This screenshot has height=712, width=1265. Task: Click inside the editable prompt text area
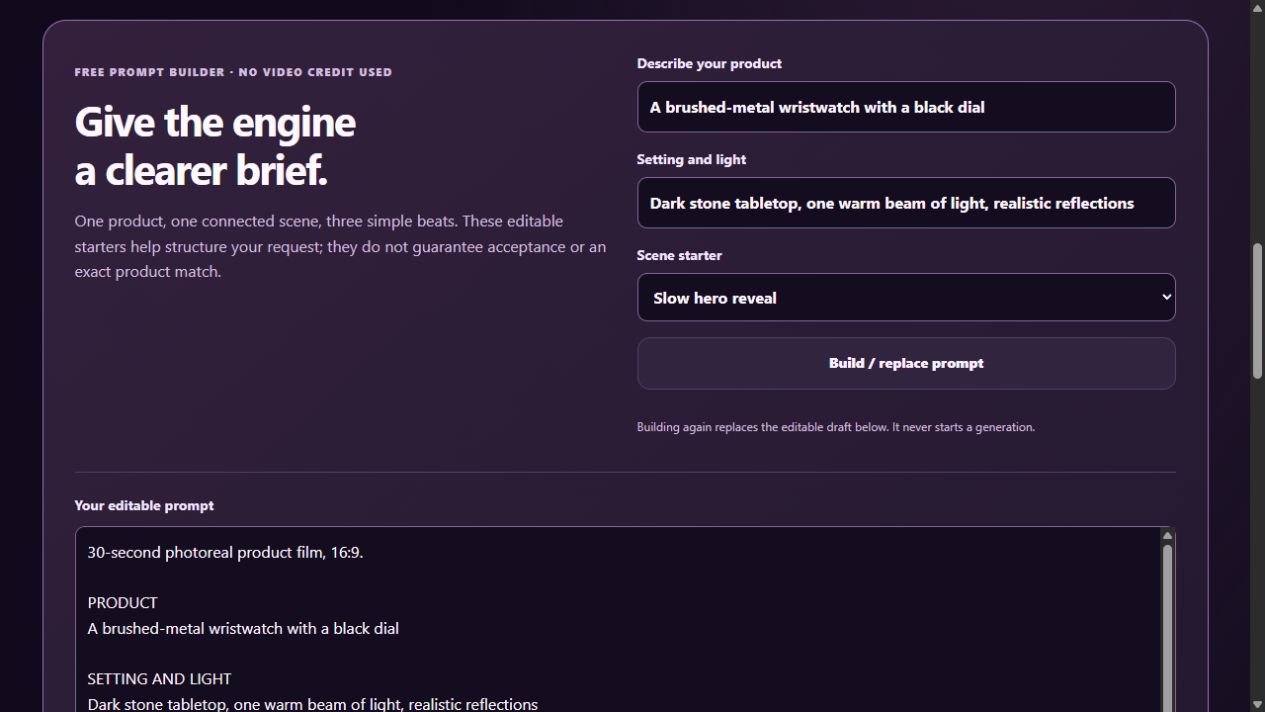pos(618,620)
